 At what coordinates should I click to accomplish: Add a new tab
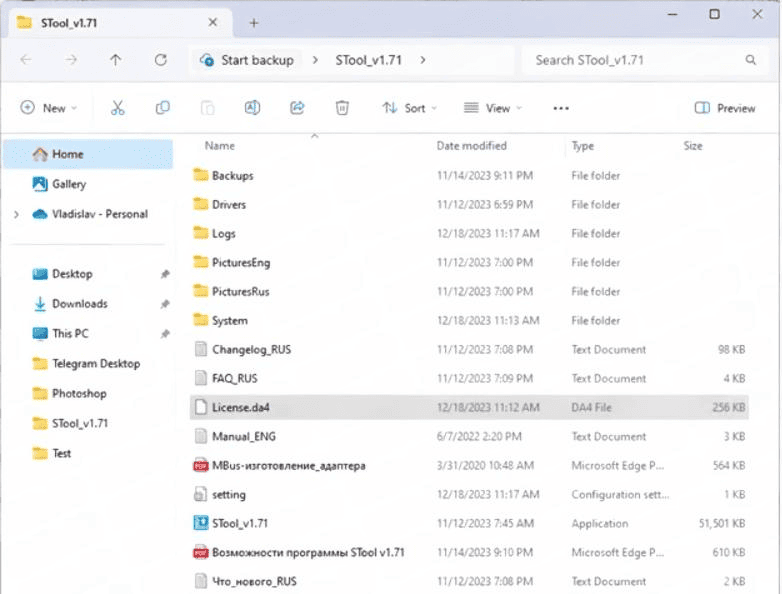point(254,22)
